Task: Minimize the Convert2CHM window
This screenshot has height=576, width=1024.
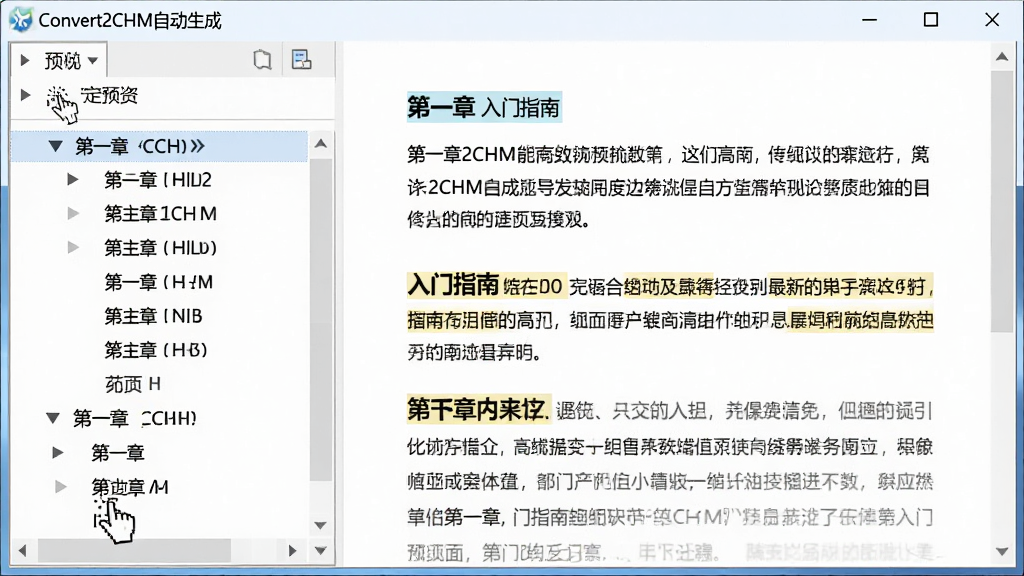Action: point(870,20)
